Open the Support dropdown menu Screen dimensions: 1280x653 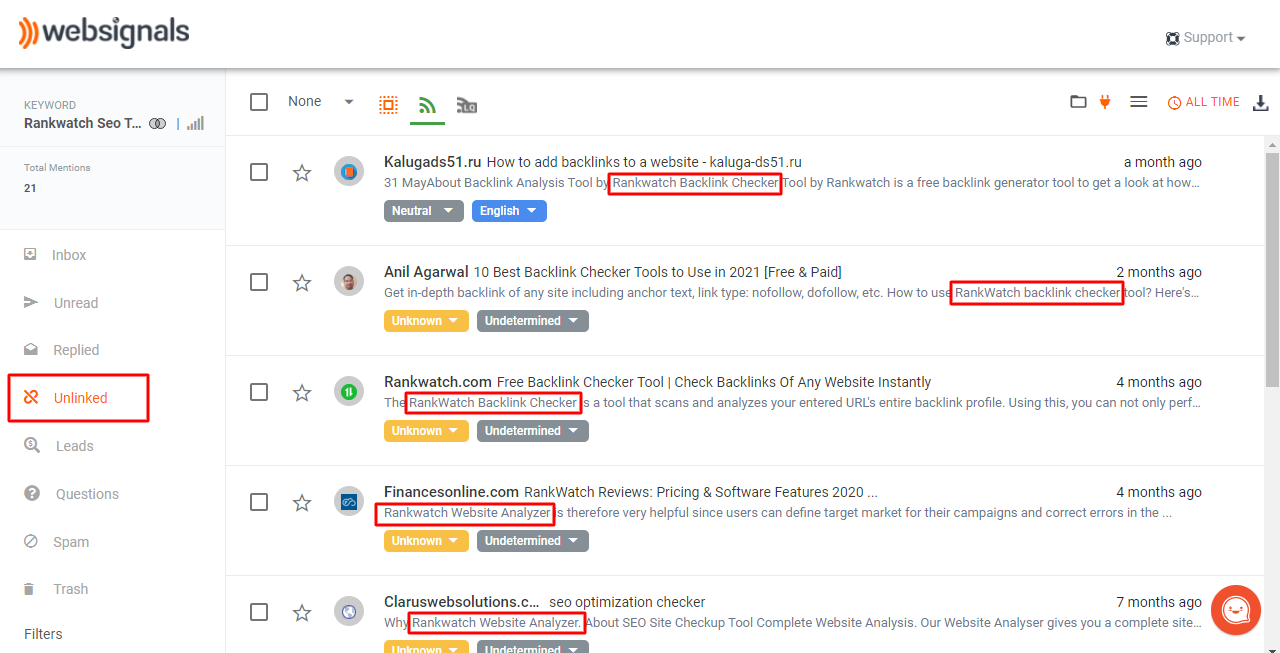click(x=1205, y=38)
